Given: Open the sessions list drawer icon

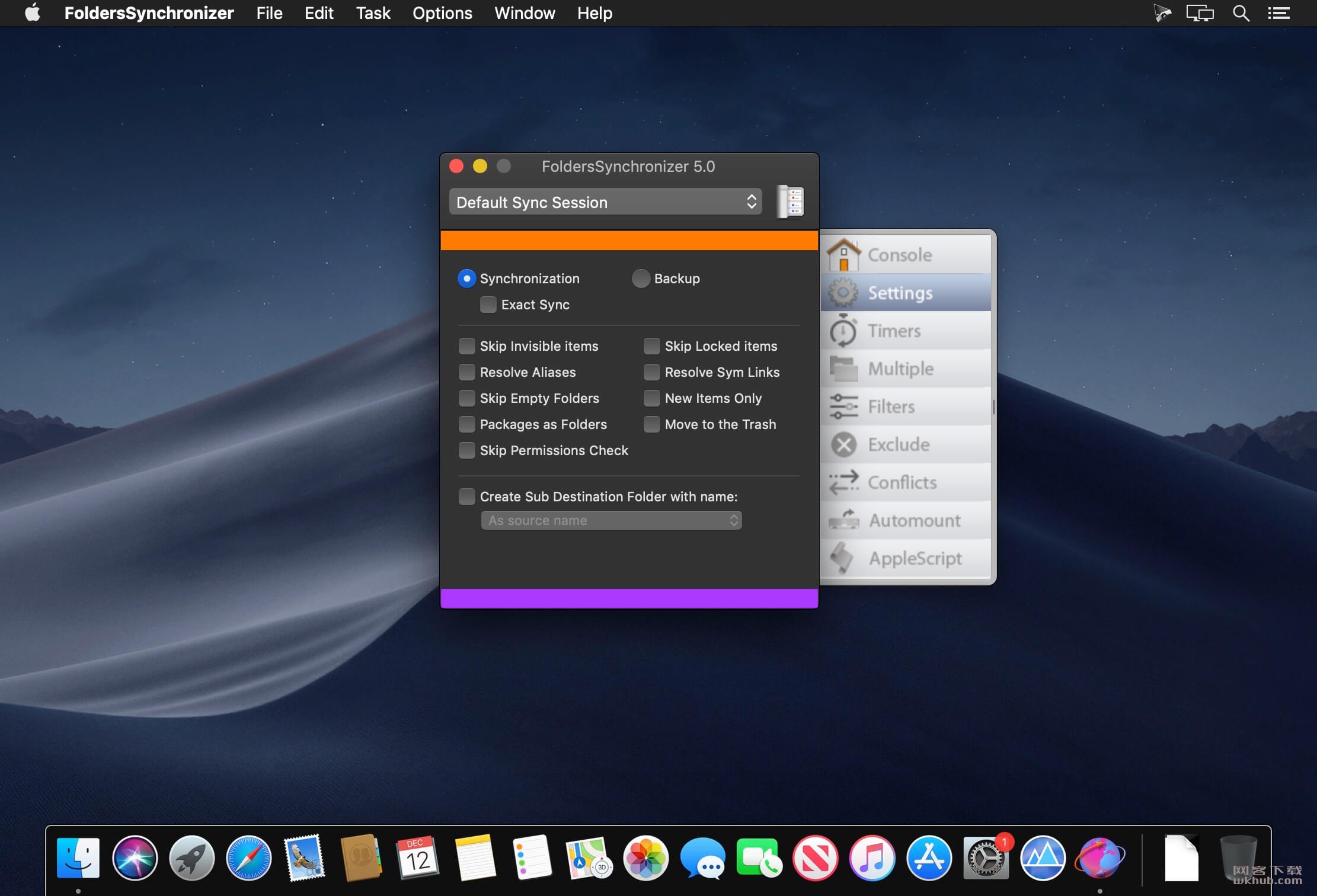Looking at the screenshot, I should 791,201.
